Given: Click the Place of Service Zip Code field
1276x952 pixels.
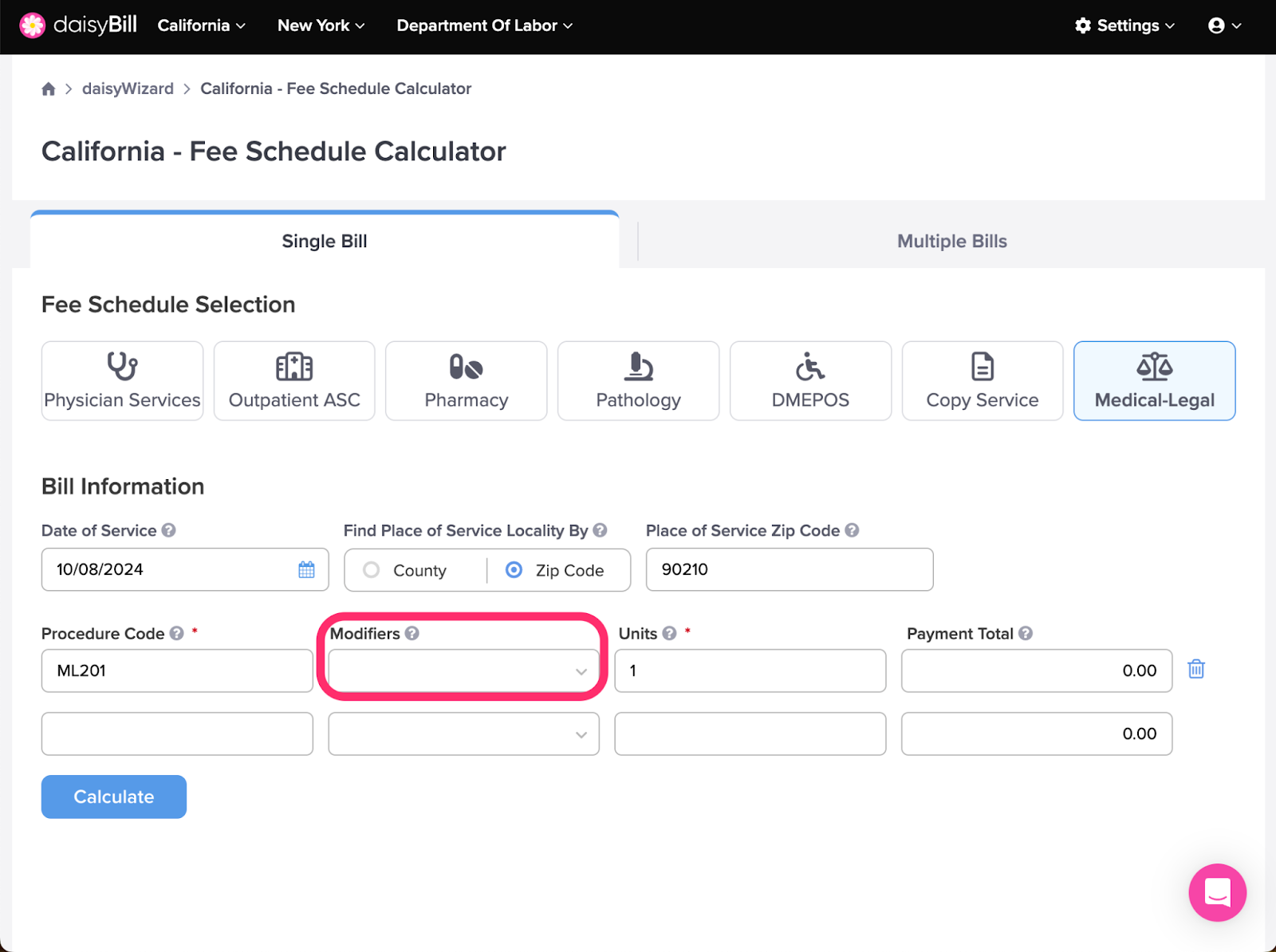Looking at the screenshot, I should point(790,569).
